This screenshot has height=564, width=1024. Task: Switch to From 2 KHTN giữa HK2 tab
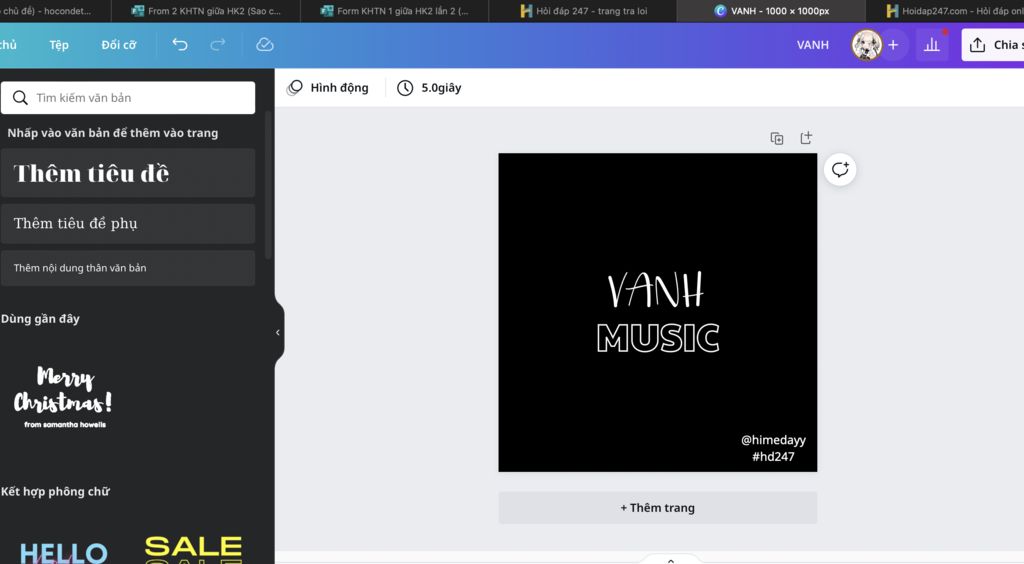(x=206, y=11)
